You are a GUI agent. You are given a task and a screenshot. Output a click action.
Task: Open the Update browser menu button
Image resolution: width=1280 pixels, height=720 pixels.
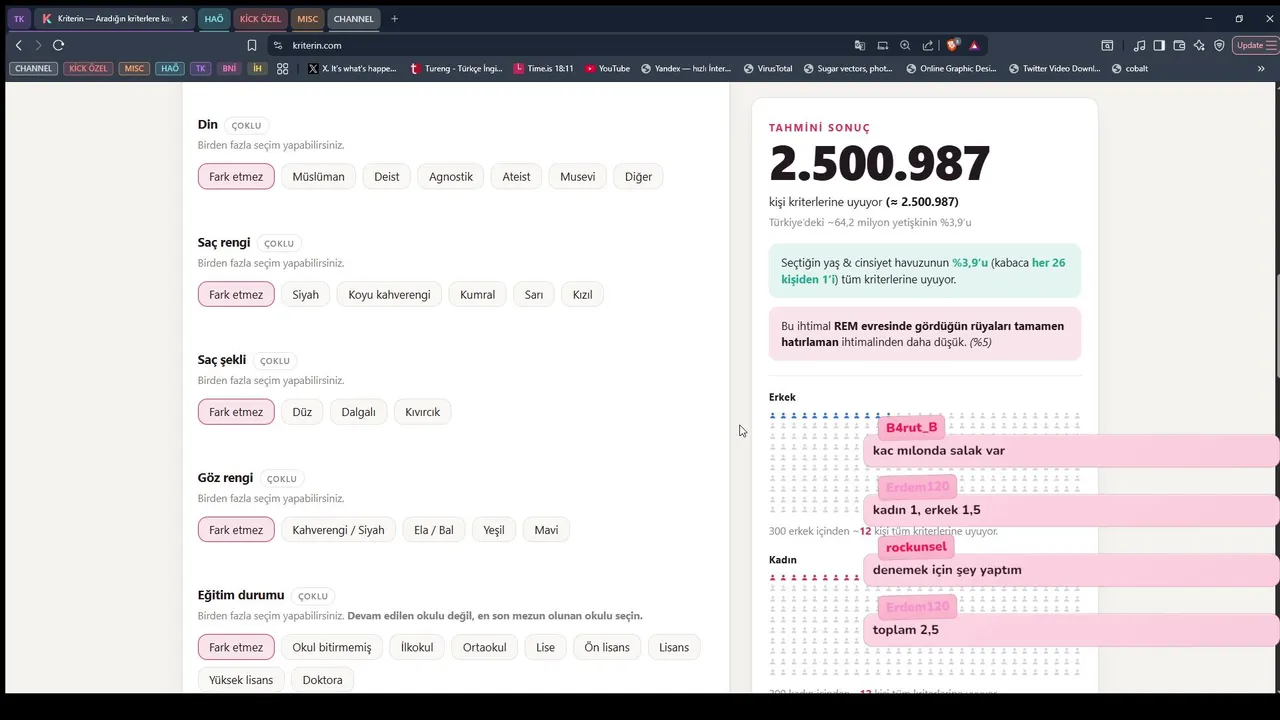coord(1255,45)
